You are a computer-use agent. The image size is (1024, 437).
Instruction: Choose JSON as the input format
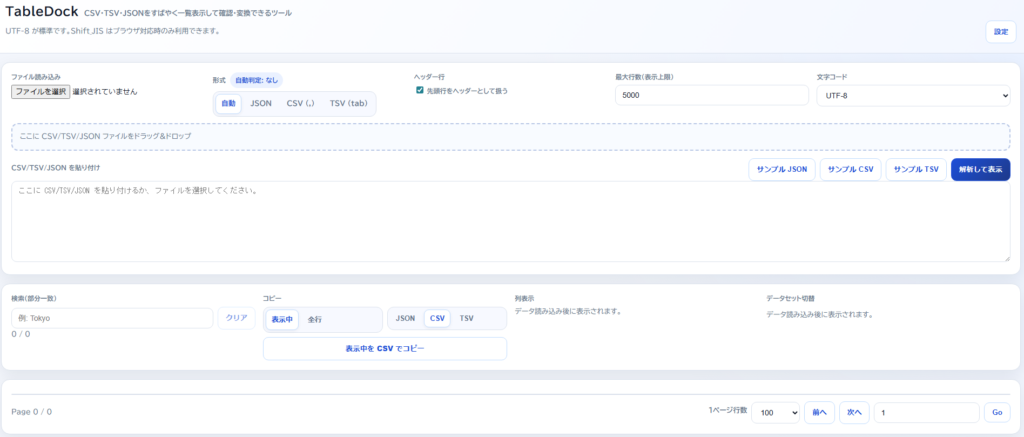click(260, 104)
